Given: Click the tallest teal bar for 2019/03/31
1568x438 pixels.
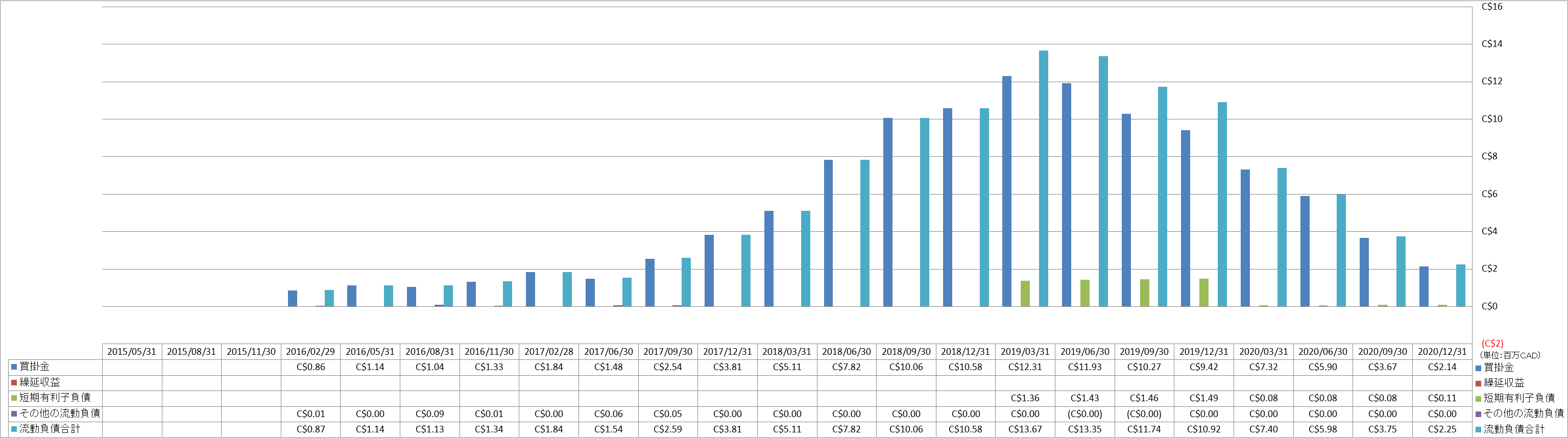Looking at the screenshot, I should point(1043,179).
